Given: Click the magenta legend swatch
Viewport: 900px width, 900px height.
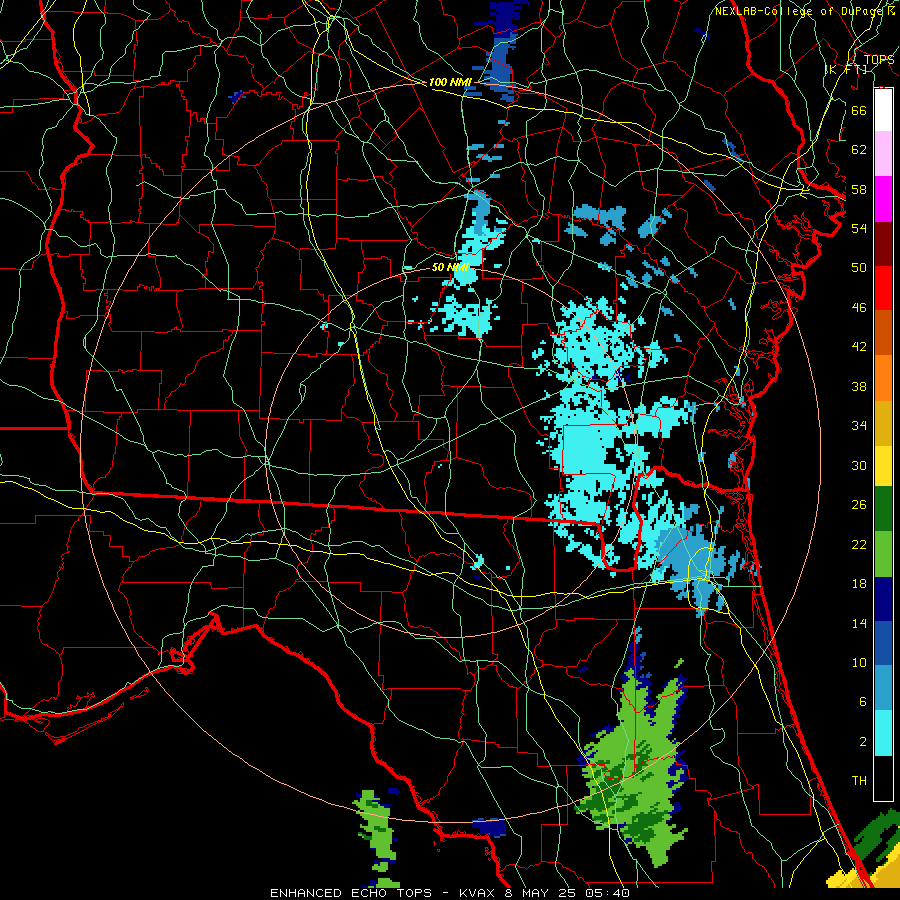Looking at the screenshot, I should tap(883, 199).
